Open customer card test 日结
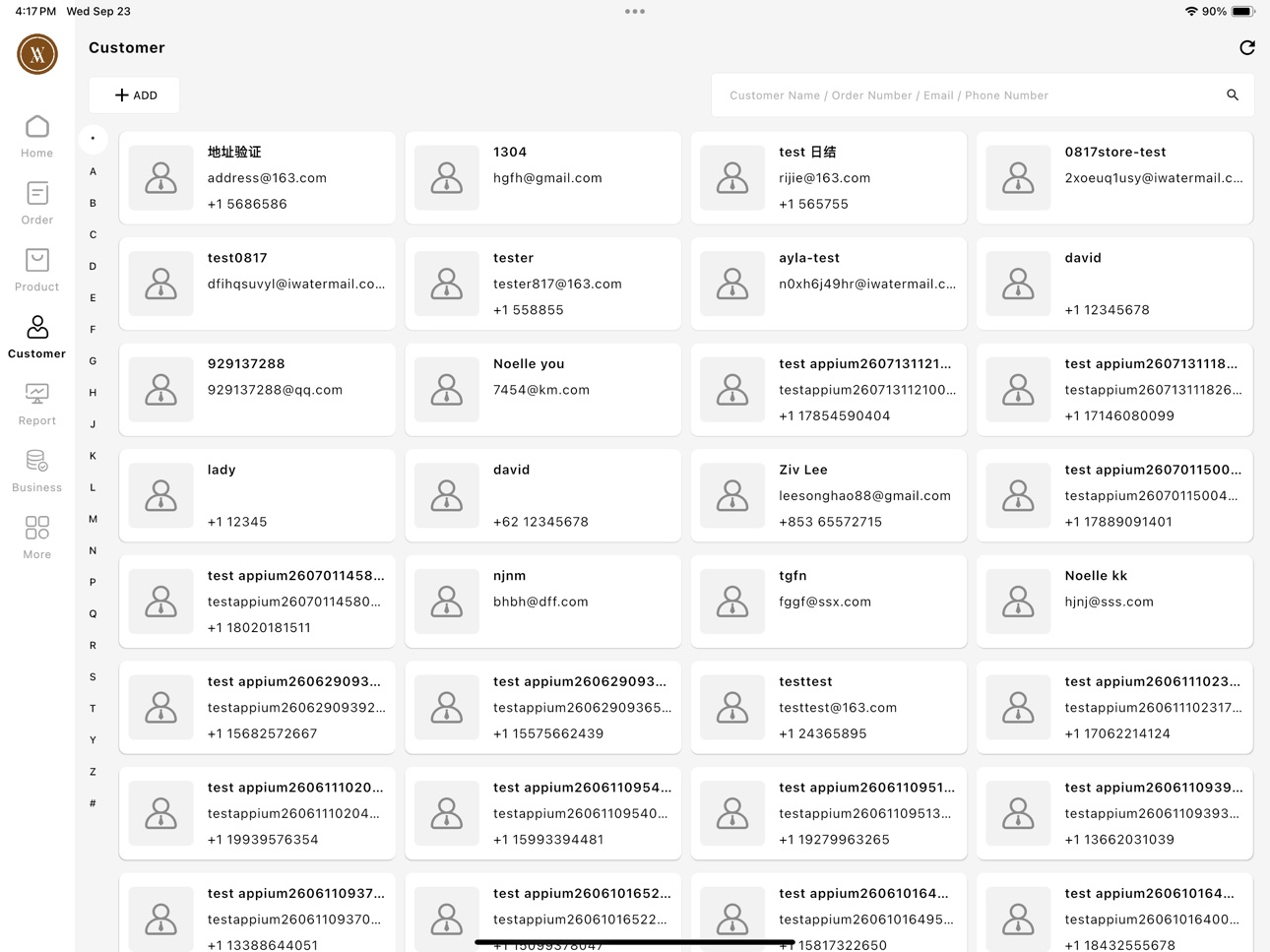Viewport: 1270px width, 952px height. (829, 178)
